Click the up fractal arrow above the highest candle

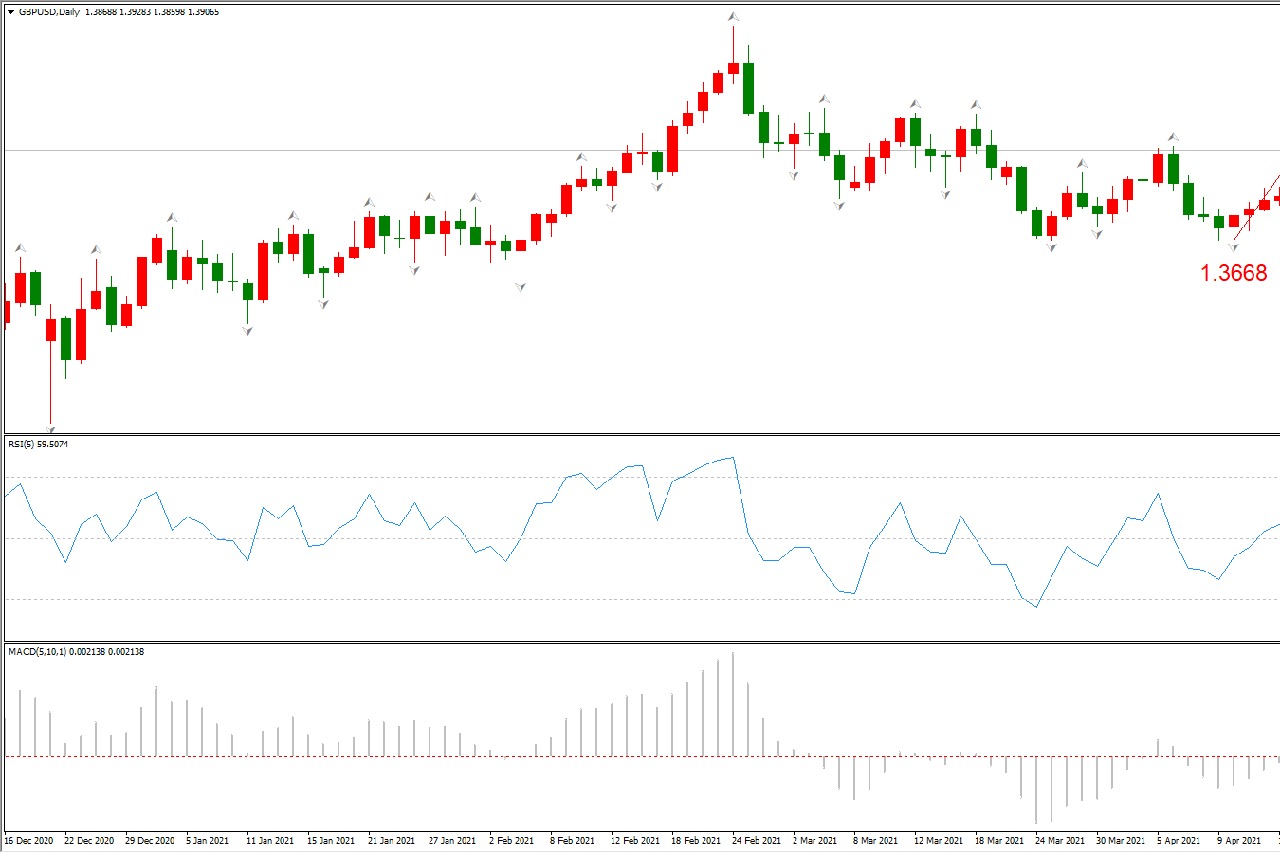pos(733,16)
